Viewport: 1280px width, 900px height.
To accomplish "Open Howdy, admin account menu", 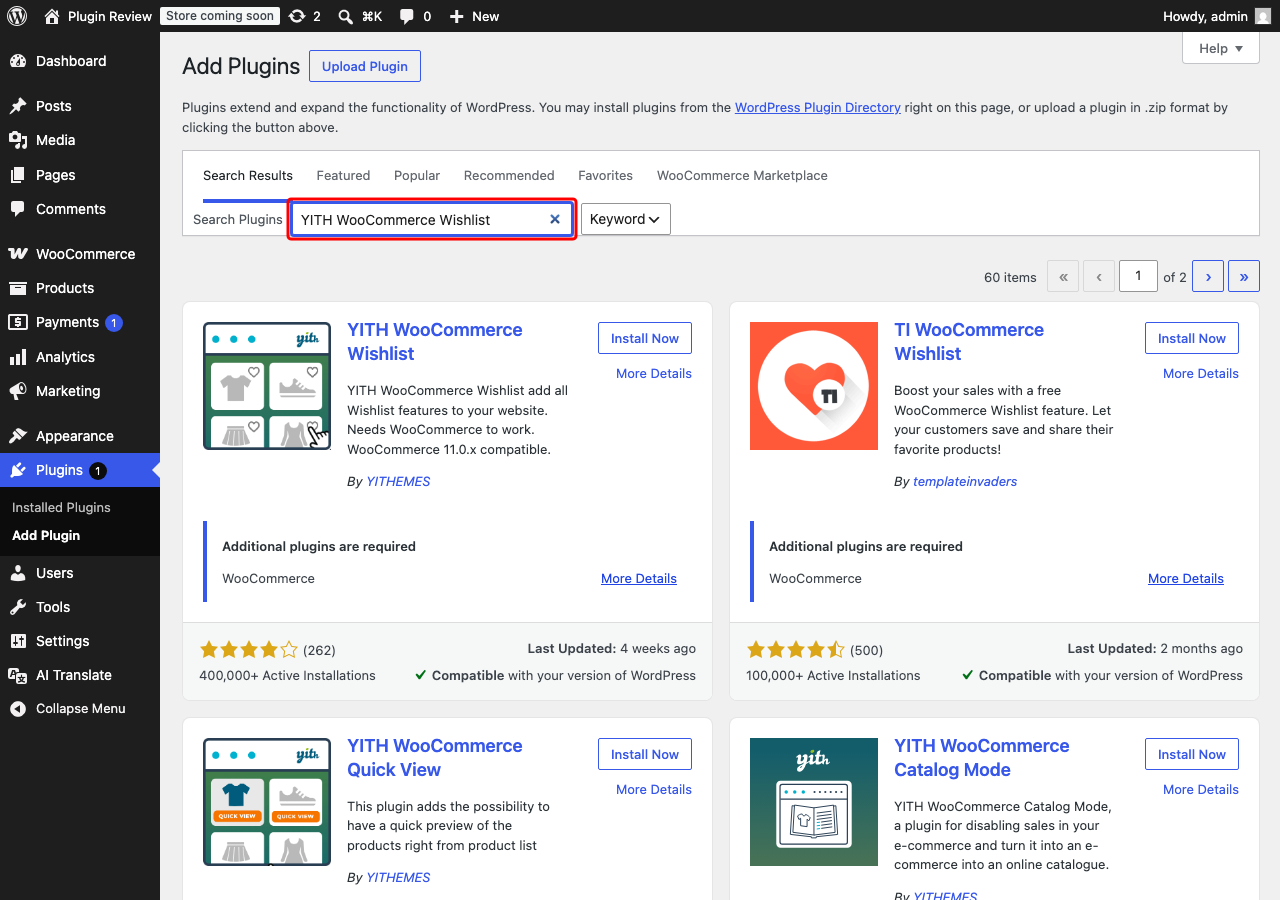I will coord(1217,16).
